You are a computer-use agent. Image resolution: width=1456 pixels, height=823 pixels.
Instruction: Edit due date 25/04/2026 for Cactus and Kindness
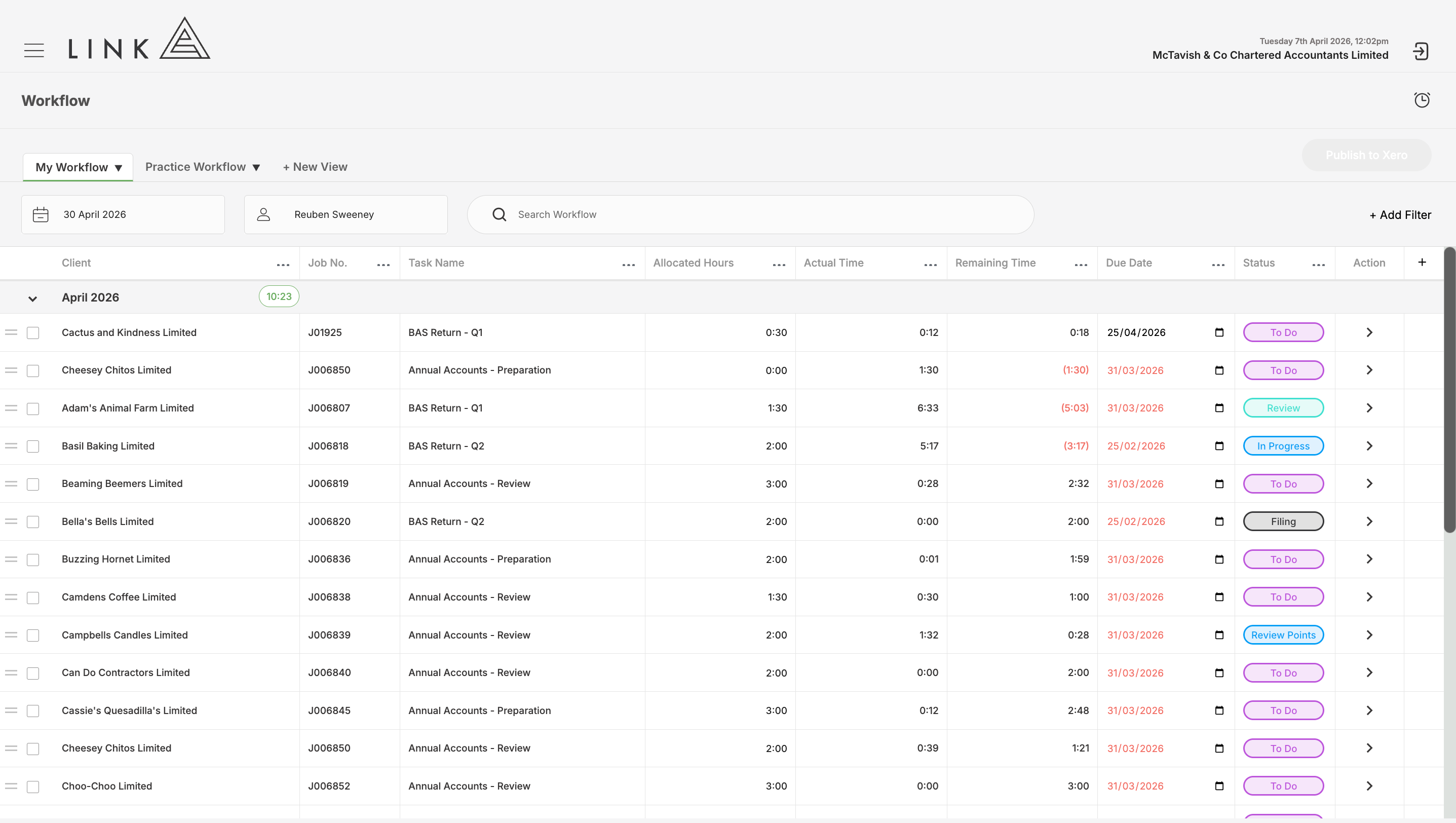point(1136,332)
